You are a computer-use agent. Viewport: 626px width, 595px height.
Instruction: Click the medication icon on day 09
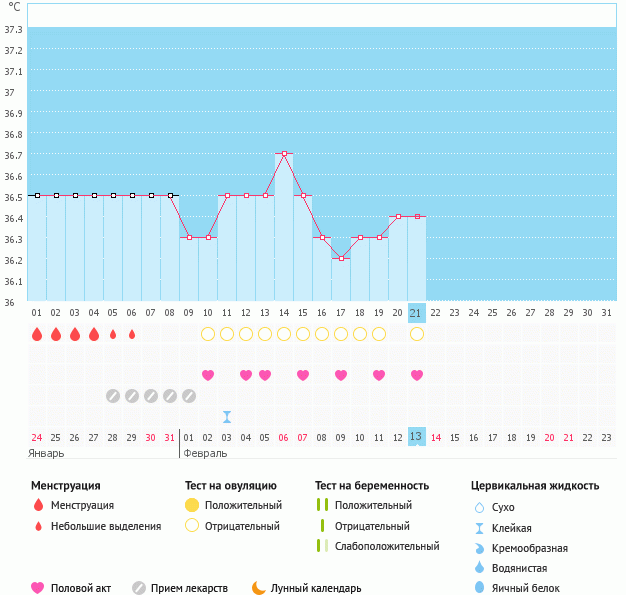pyautogui.click(x=189, y=396)
